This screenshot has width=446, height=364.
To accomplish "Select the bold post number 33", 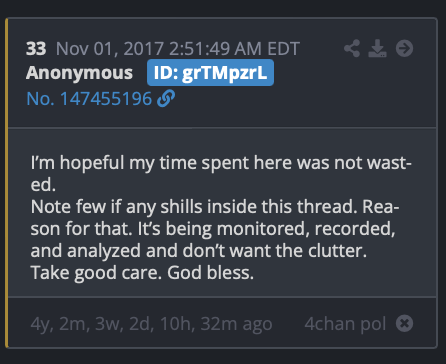I will (36, 49).
